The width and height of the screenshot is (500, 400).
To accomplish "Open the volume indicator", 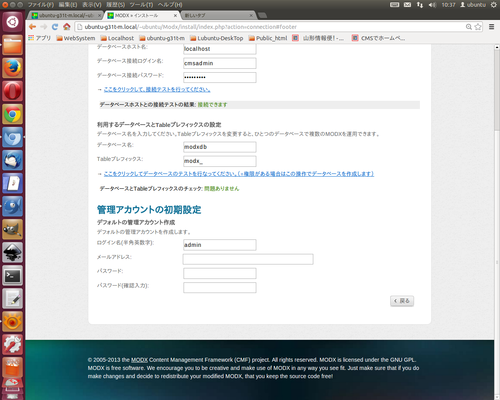I will point(432,5).
